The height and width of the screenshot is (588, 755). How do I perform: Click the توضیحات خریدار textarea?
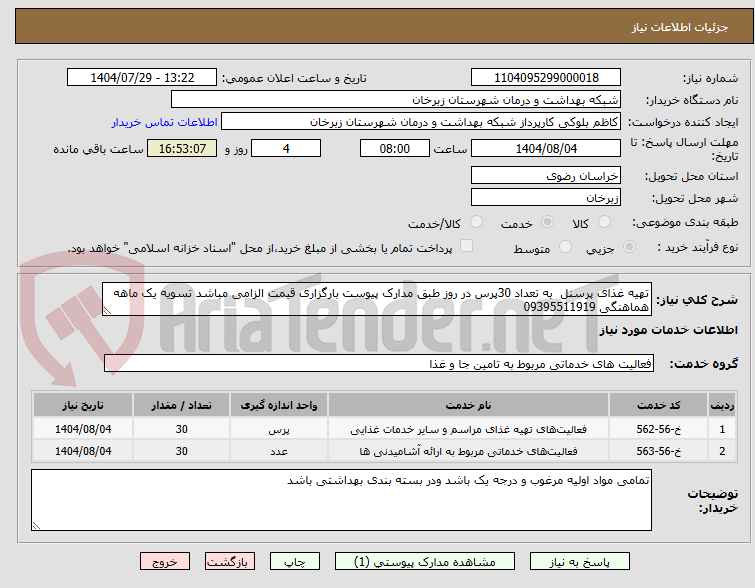tap(341, 500)
